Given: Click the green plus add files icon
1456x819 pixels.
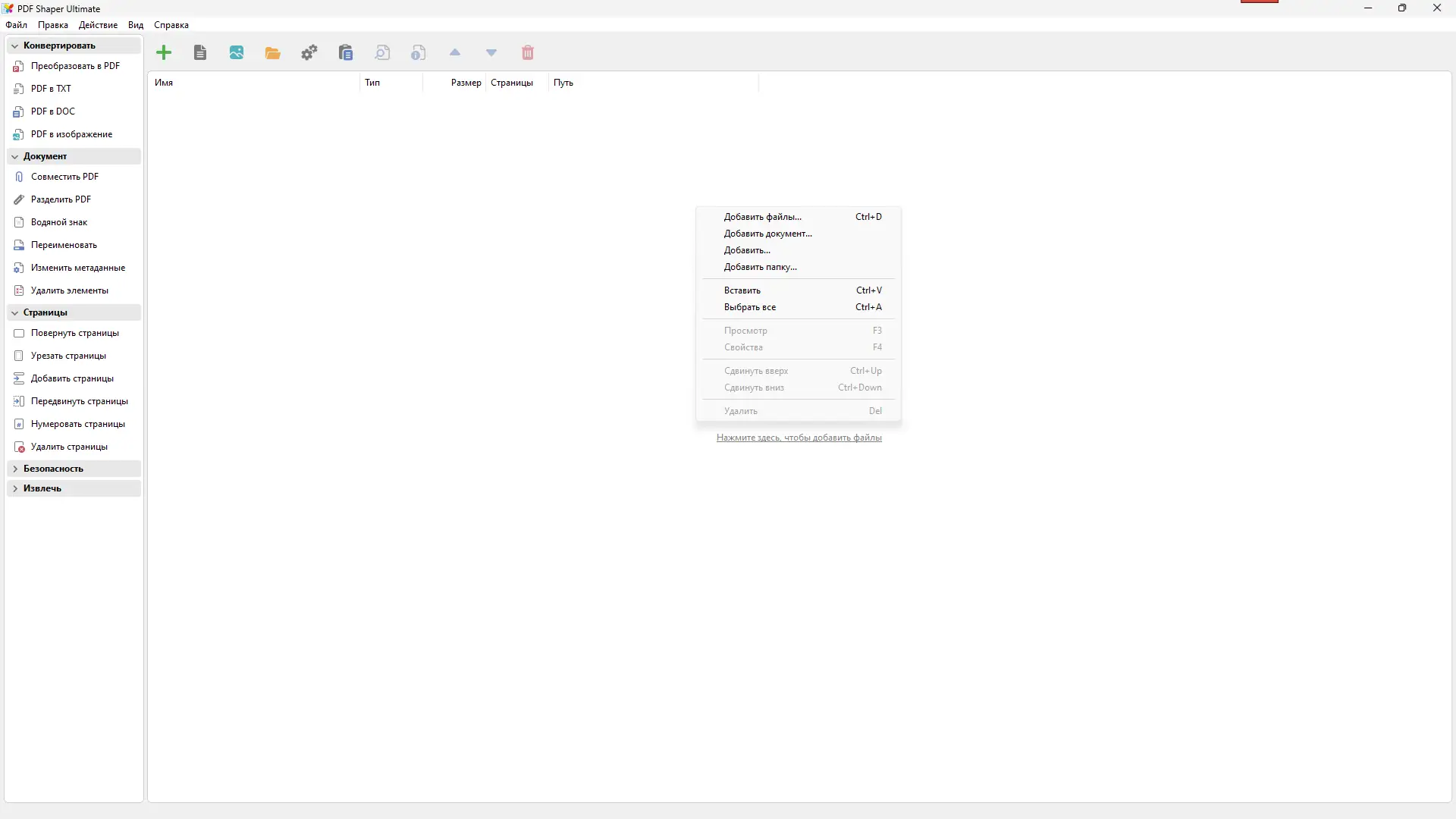Looking at the screenshot, I should click(x=164, y=53).
